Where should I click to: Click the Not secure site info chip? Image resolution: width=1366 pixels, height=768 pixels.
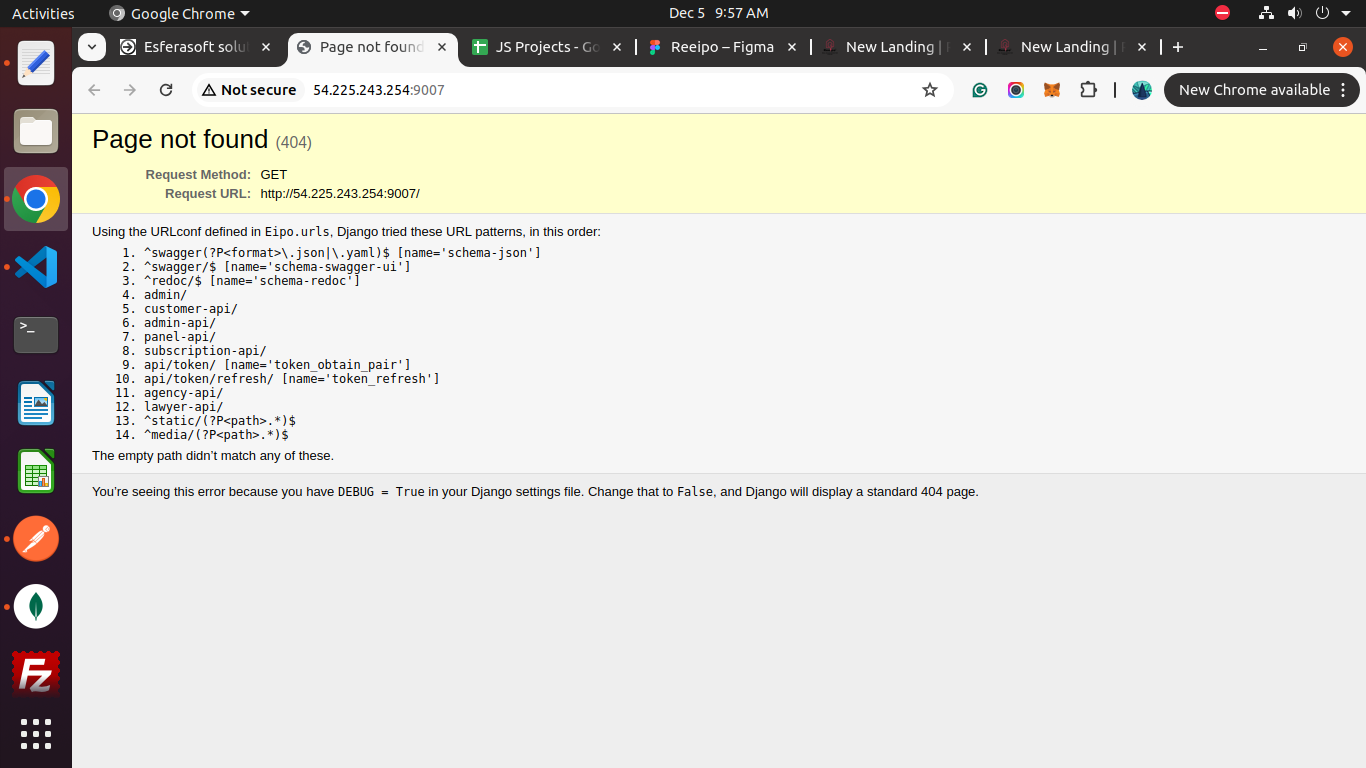click(x=249, y=90)
